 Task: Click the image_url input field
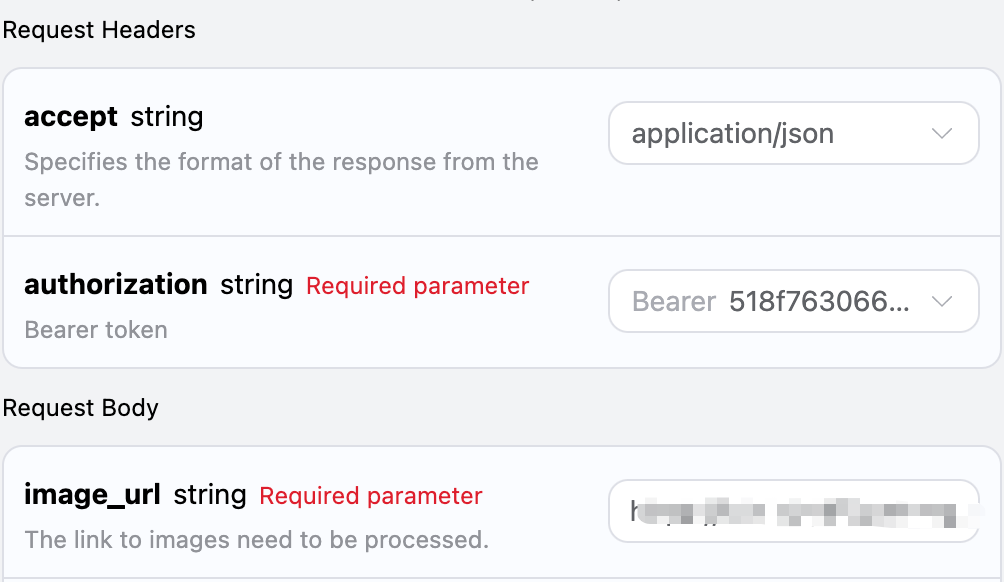792,511
